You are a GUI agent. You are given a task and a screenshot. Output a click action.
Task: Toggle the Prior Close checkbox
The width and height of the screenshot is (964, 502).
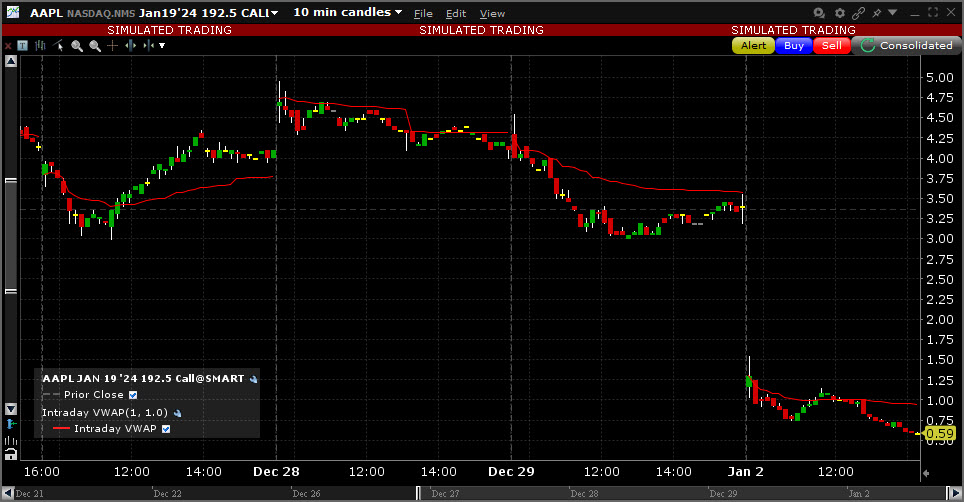point(133,395)
